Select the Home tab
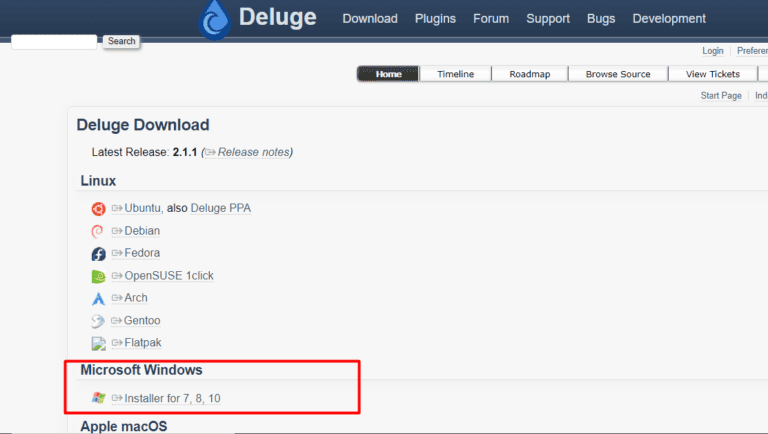 tap(388, 74)
